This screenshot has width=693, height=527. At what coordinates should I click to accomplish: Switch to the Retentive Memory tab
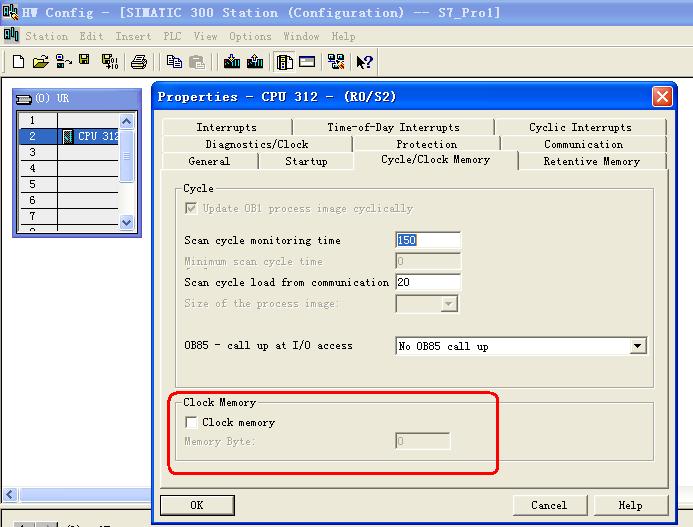pos(591,161)
